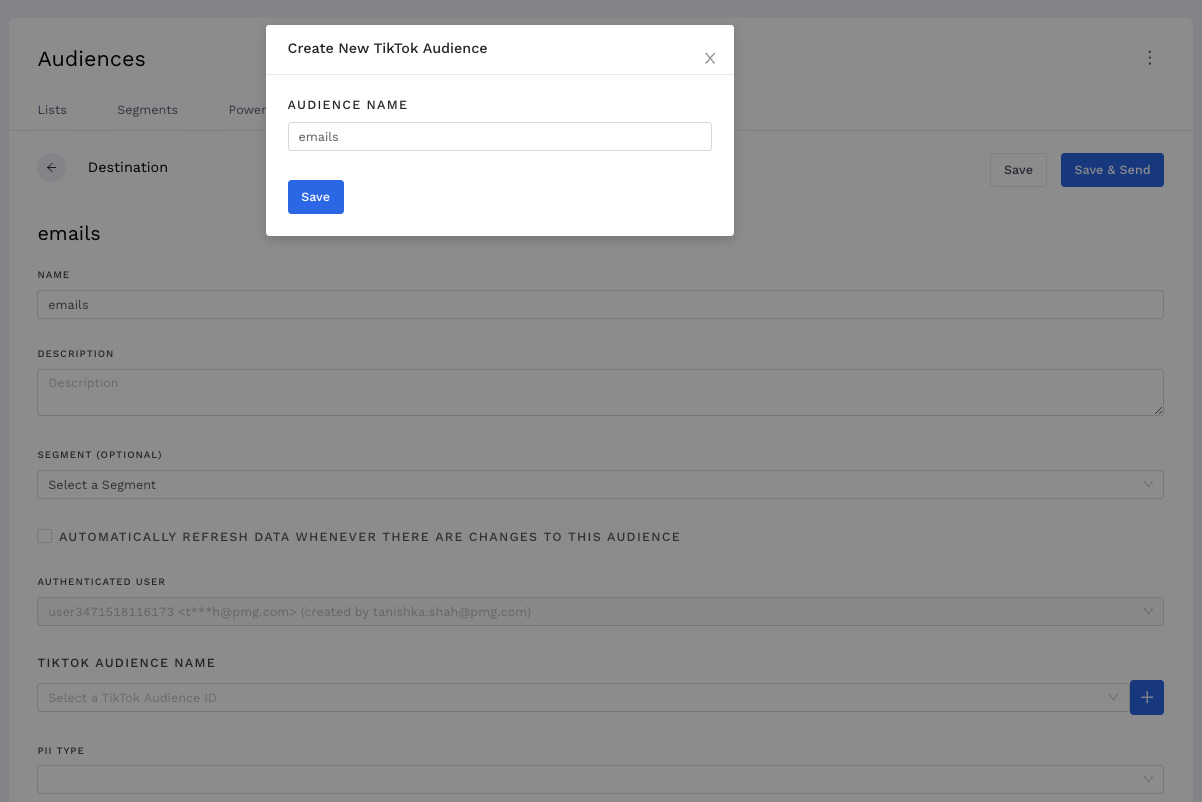This screenshot has width=1202, height=802.
Task: Open the Authenticated User dropdown
Action: pyautogui.click(x=600, y=611)
